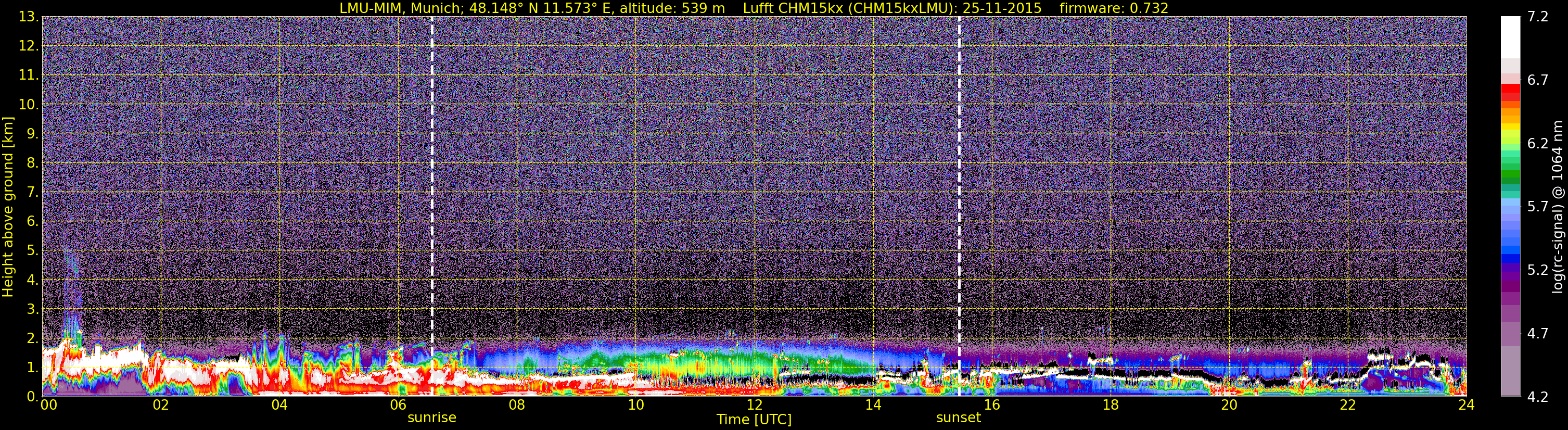Click the height tick label '7.'
This screenshot has width=1568, height=430.
(32, 192)
